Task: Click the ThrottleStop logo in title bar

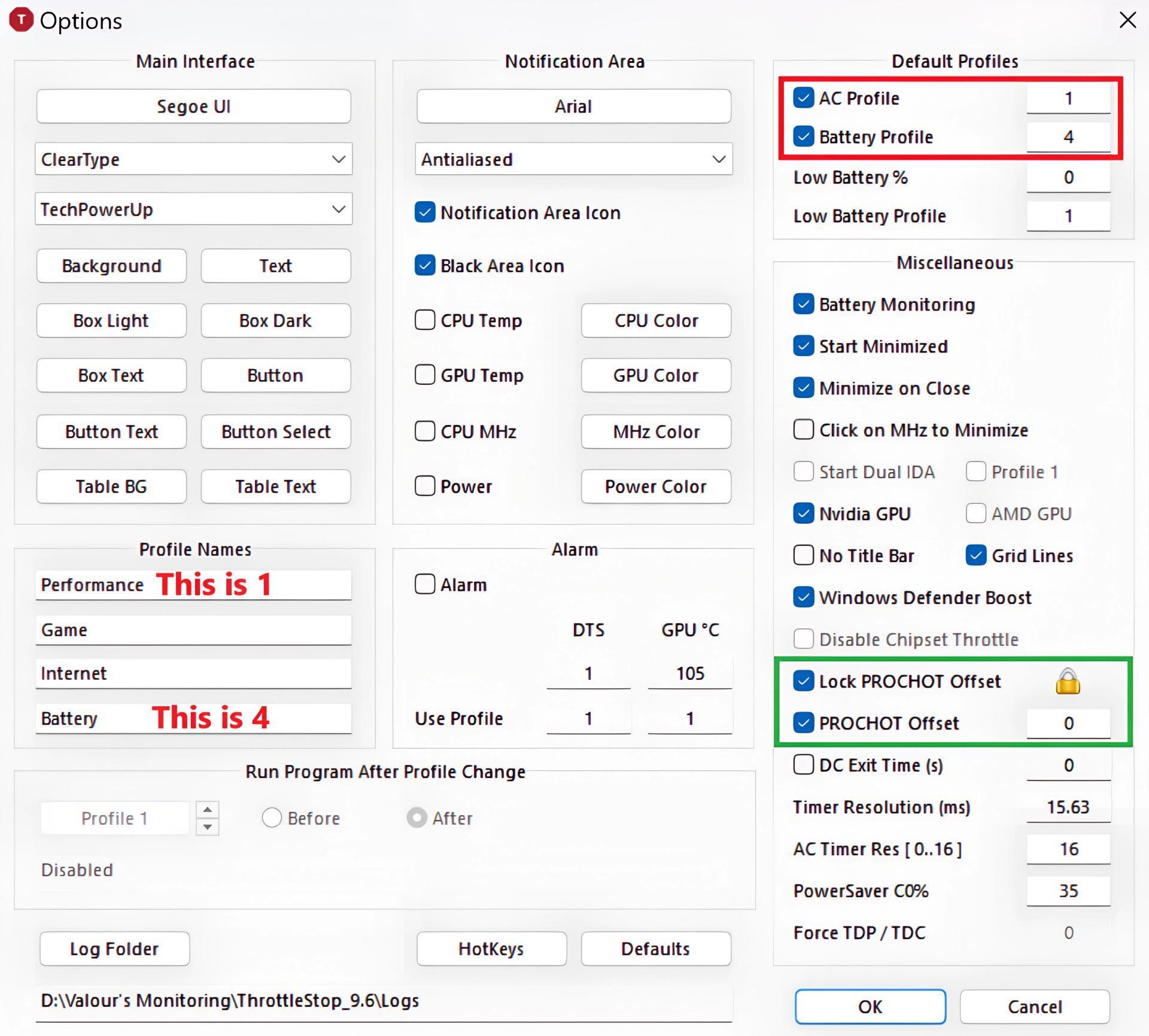Action: pyautogui.click(x=22, y=20)
